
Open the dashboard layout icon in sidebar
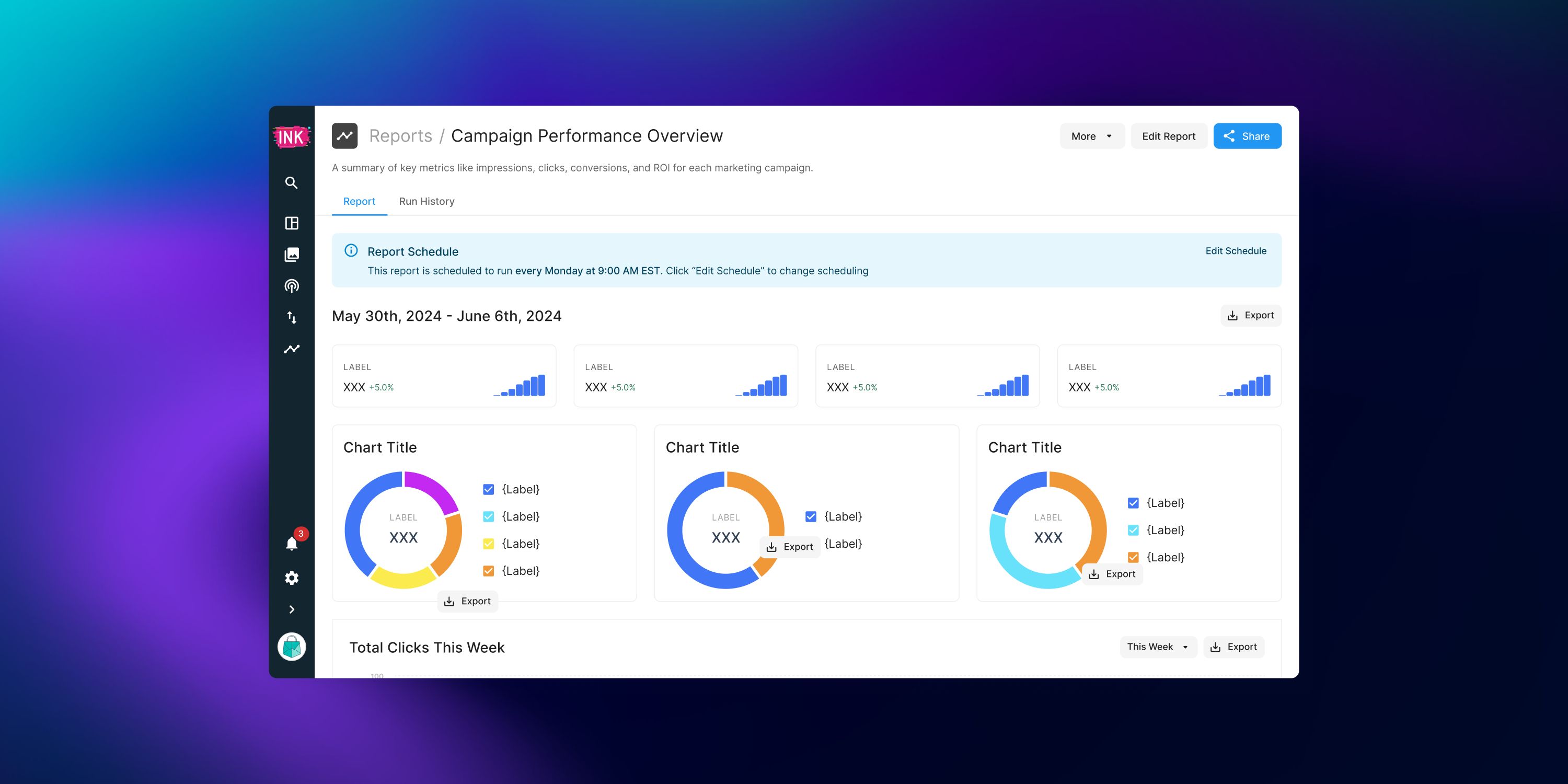292,223
